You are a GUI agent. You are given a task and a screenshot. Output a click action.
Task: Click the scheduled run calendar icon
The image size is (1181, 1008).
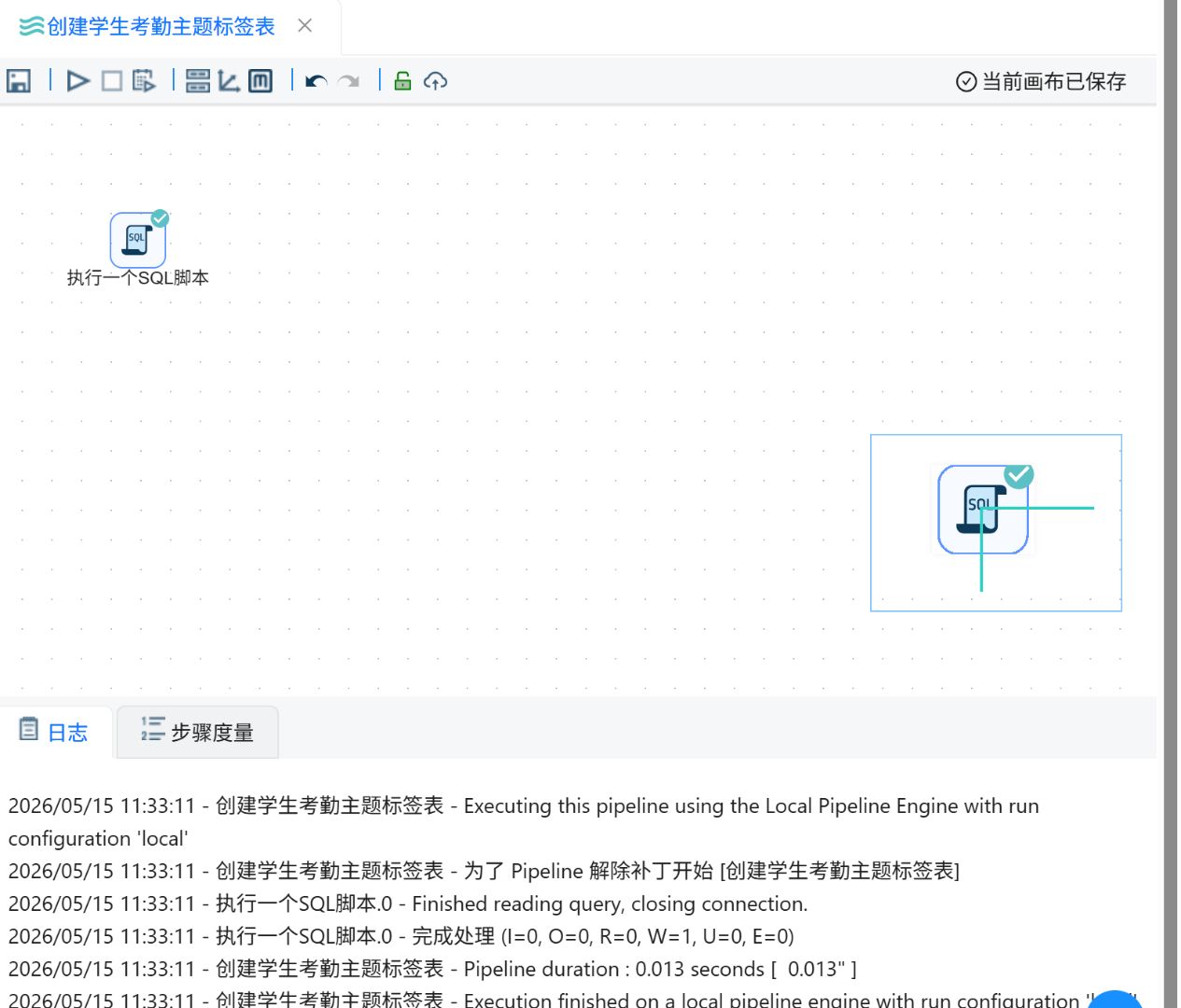click(x=144, y=81)
